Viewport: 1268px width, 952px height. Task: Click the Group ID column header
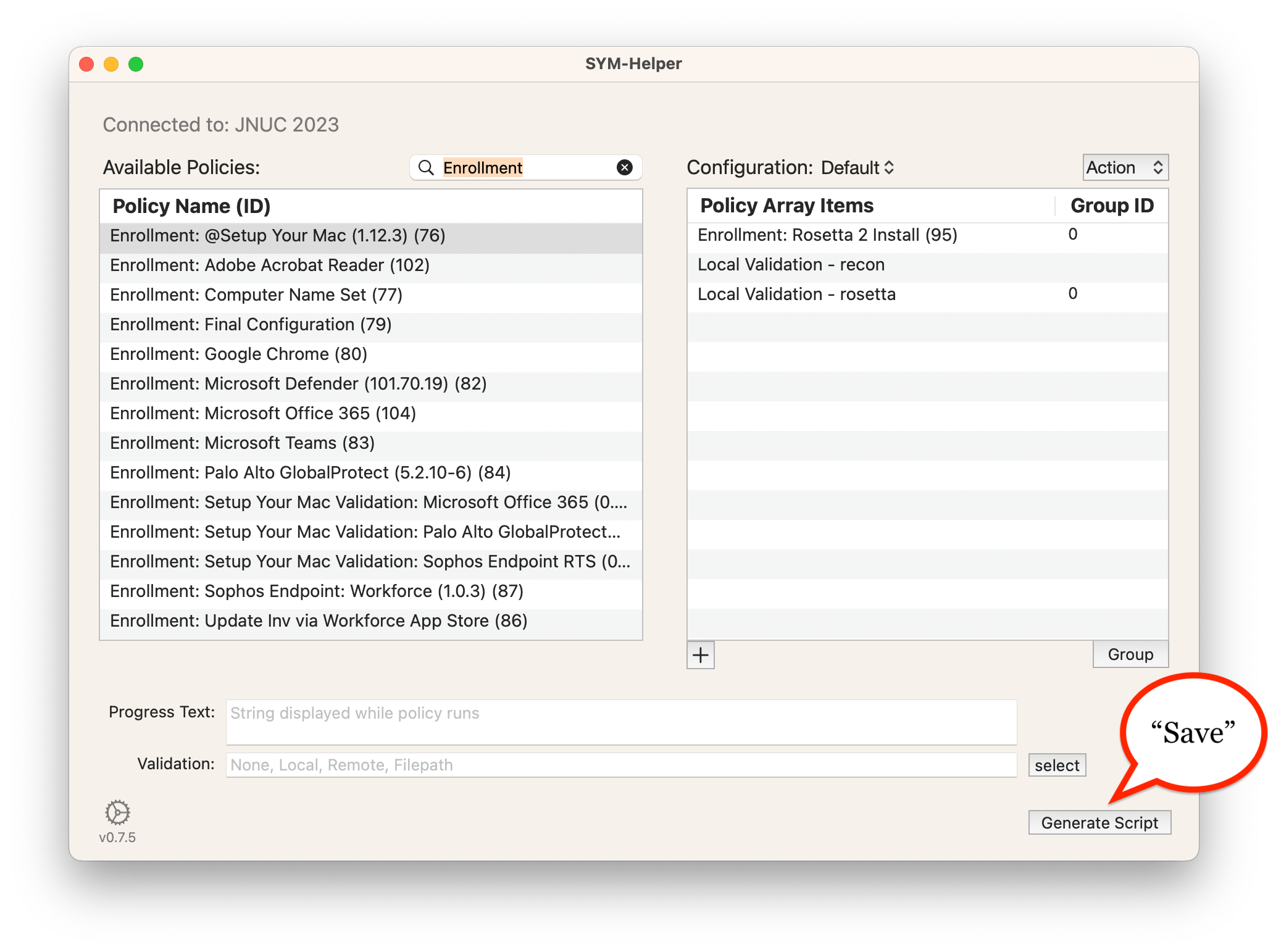point(1111,206)
